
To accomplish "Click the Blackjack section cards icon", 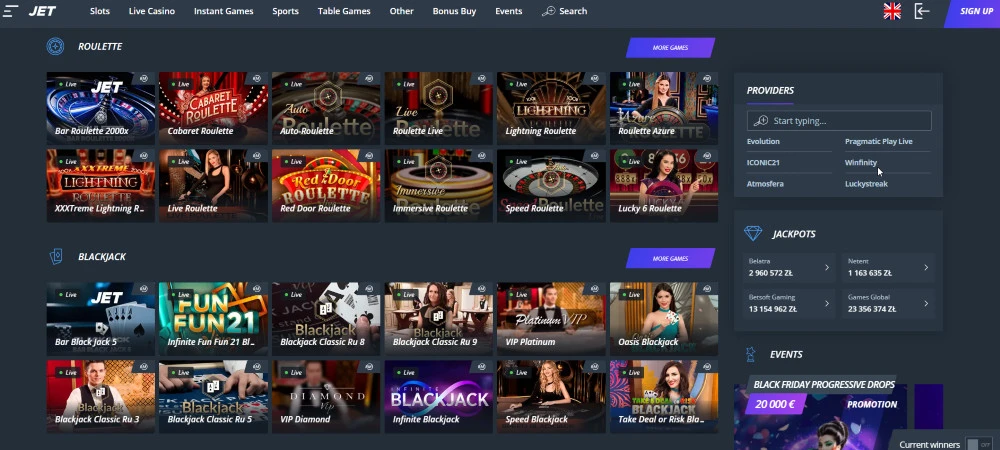I will tap(55, 256).
